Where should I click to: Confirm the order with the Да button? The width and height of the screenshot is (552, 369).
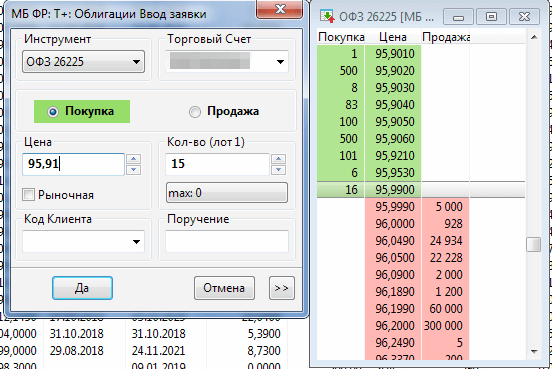82,288
